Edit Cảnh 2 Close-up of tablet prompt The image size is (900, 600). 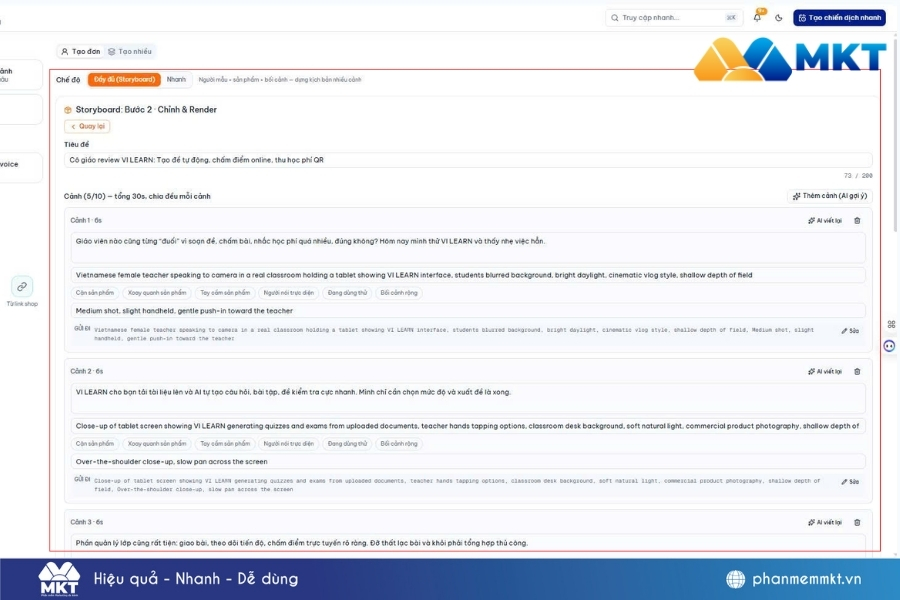(468, 426)
